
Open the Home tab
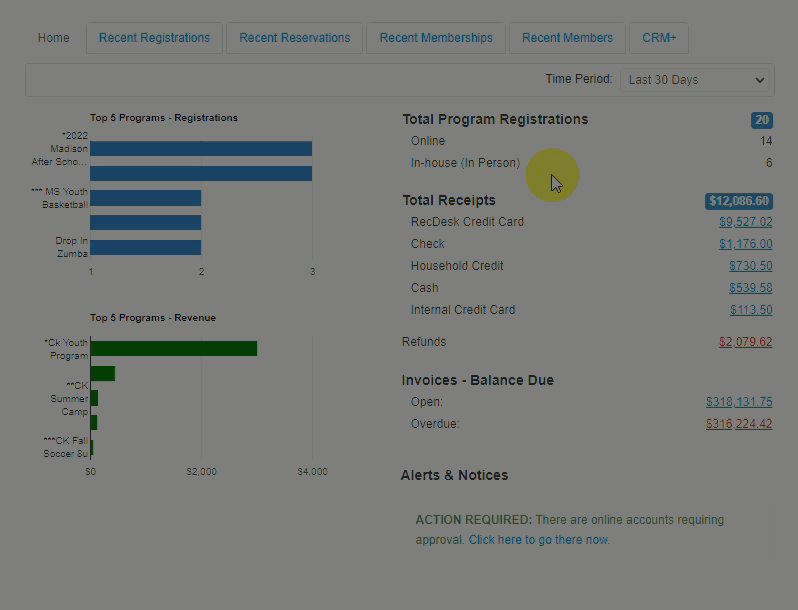point(54,38)
